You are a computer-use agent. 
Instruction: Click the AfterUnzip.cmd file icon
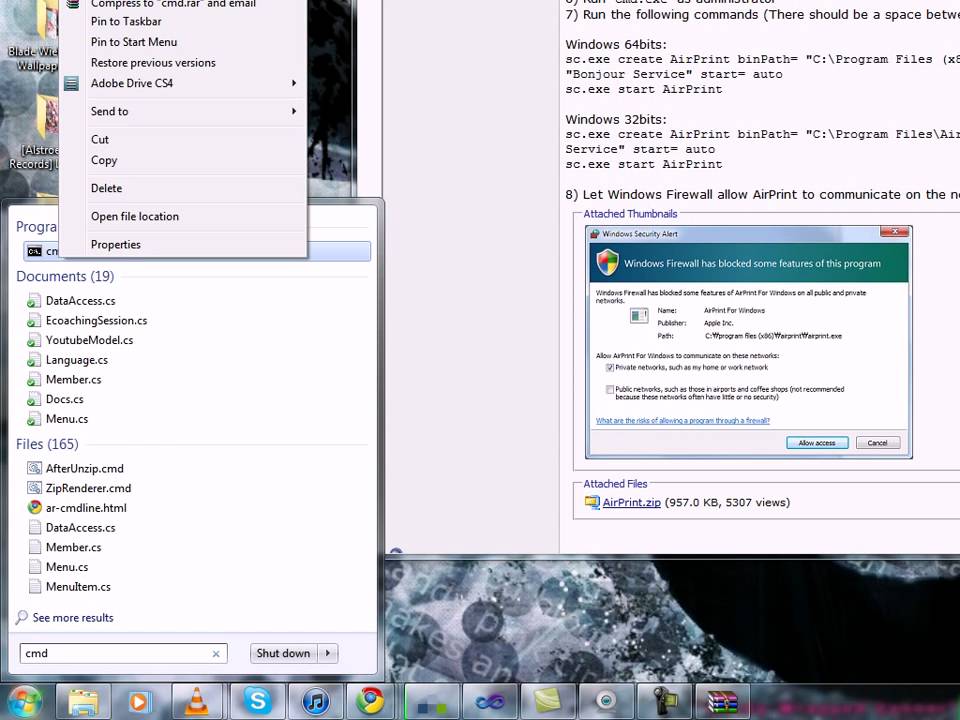35,468
